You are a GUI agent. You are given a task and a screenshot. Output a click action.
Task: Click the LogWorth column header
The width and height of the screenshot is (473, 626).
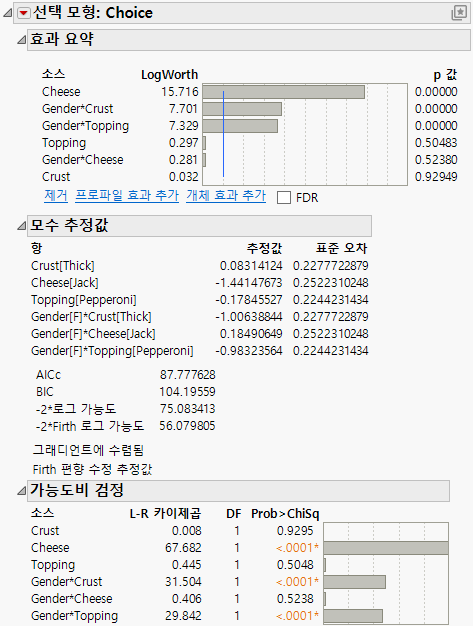pos(170,75)
